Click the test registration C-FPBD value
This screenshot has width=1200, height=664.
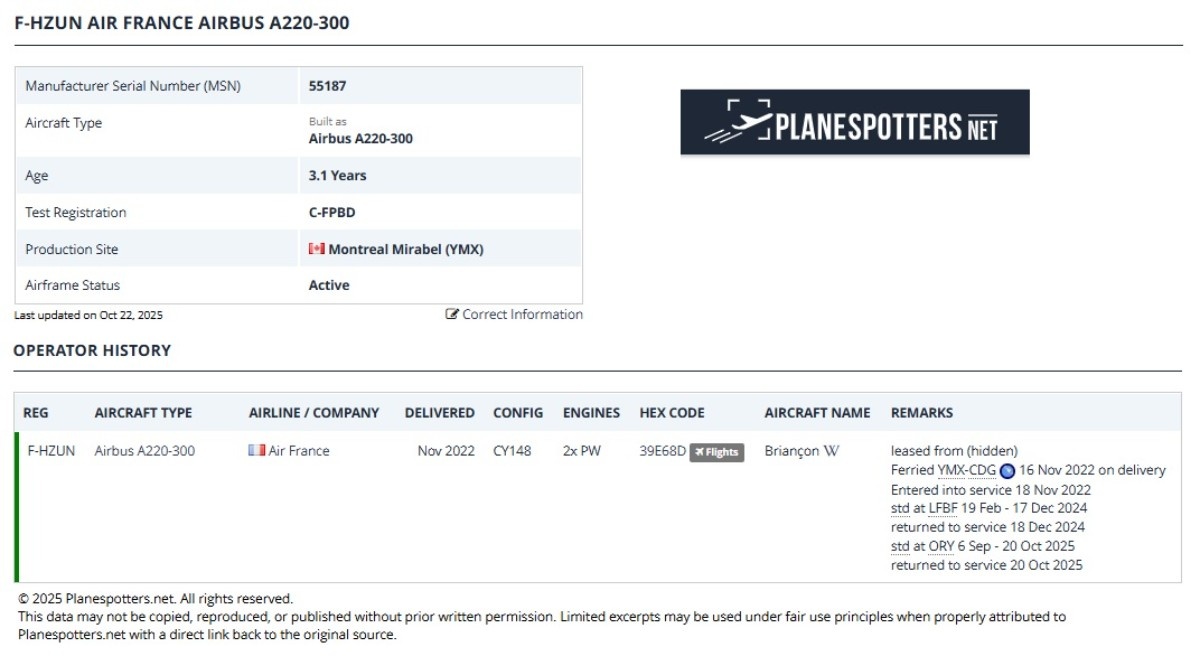tap(332, 212)
